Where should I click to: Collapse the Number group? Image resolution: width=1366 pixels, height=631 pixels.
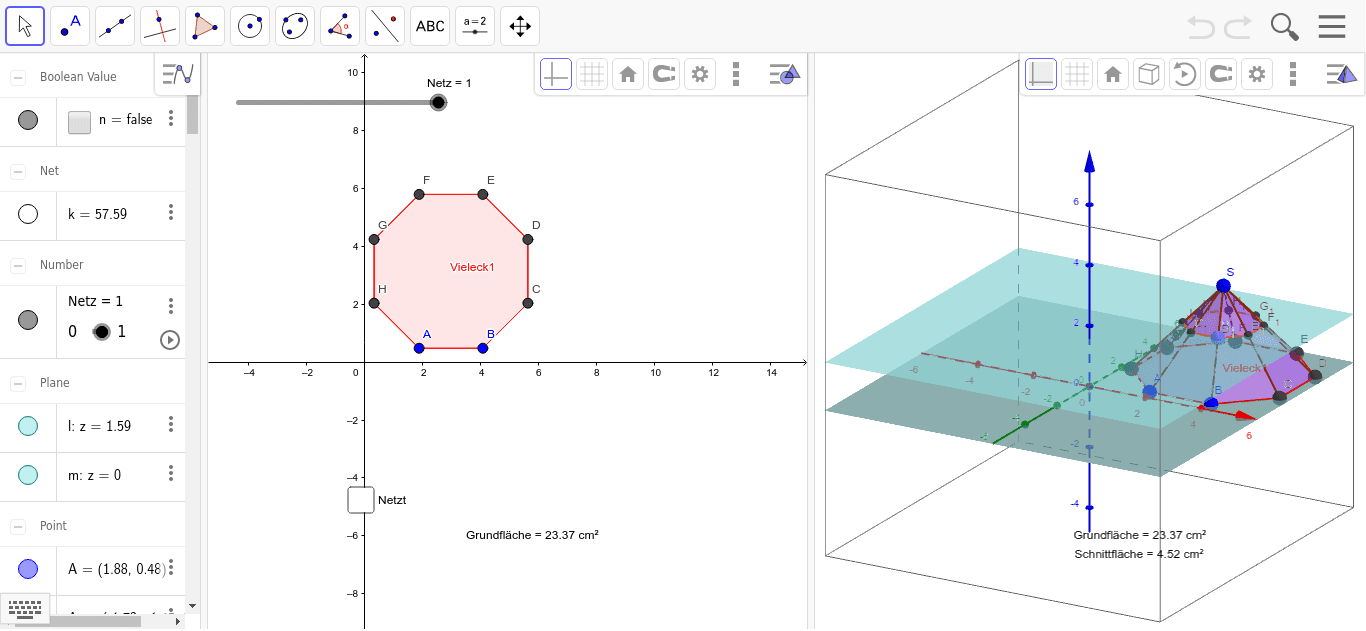click(x=18, y=265)
